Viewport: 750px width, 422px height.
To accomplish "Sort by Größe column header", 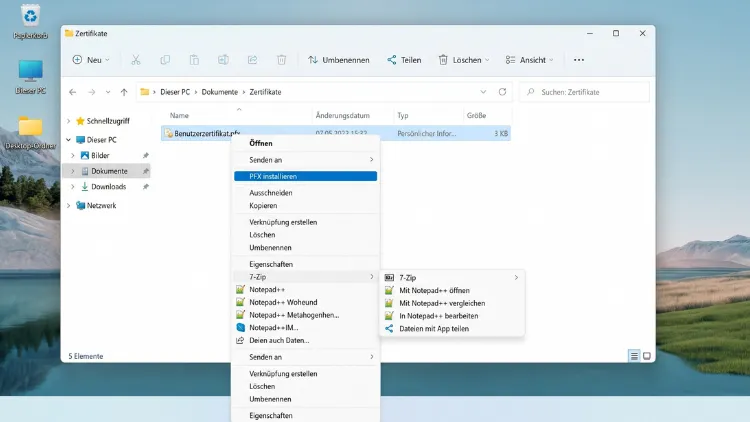I will coord(476,115).
